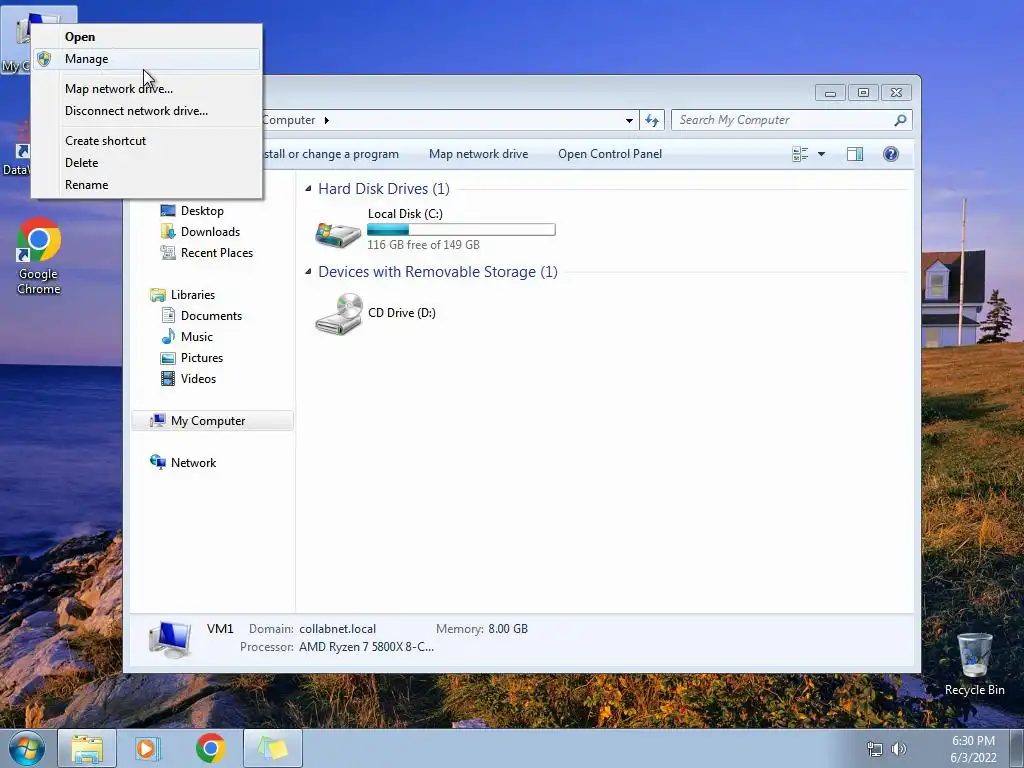Select Create shortcut in context menu
Image resolution: width=1024 pixels, height=768 pixels.
pyautogui.click(x=146, y=140)
